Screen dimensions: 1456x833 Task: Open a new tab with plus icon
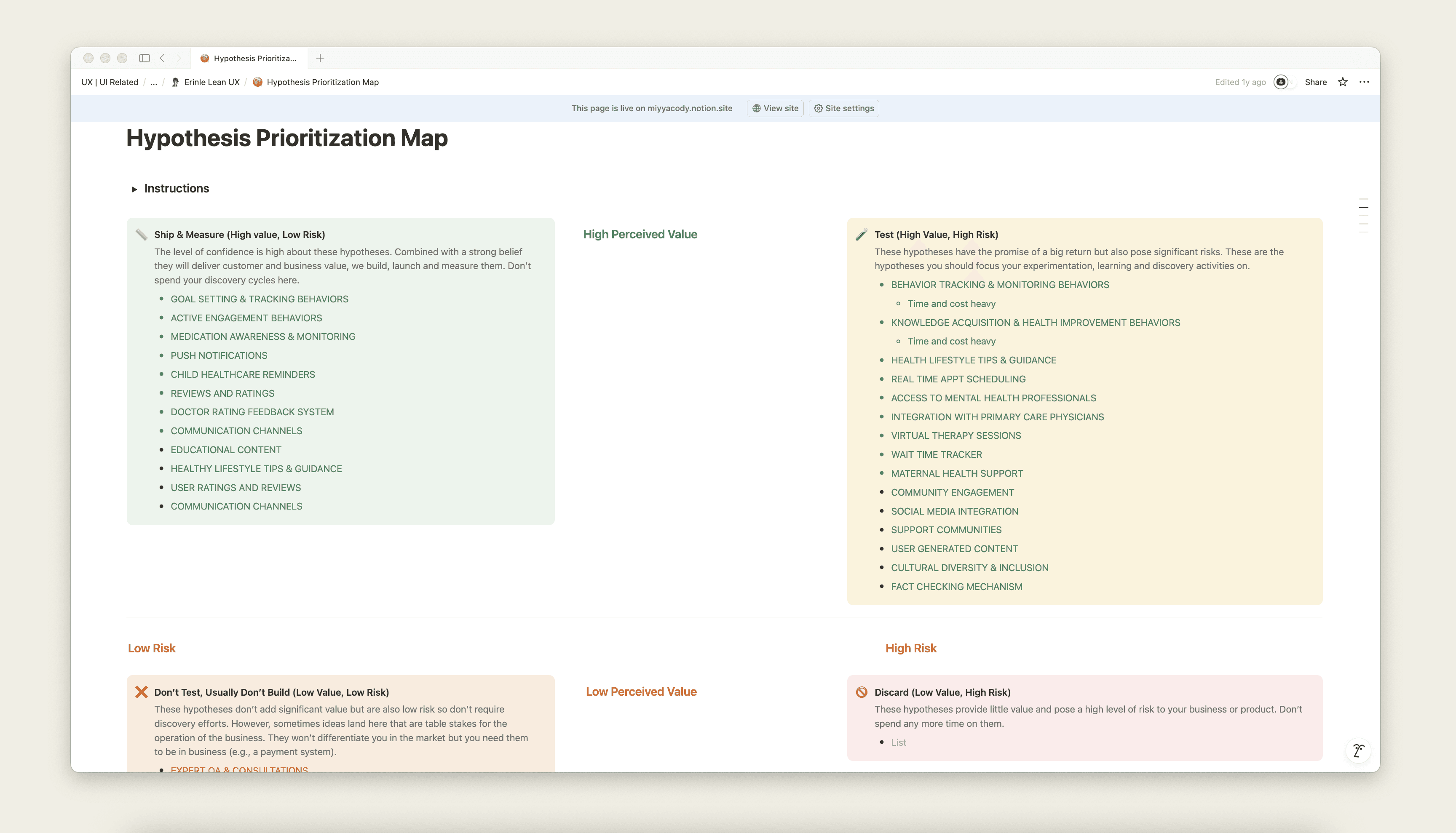pos(320,58)
